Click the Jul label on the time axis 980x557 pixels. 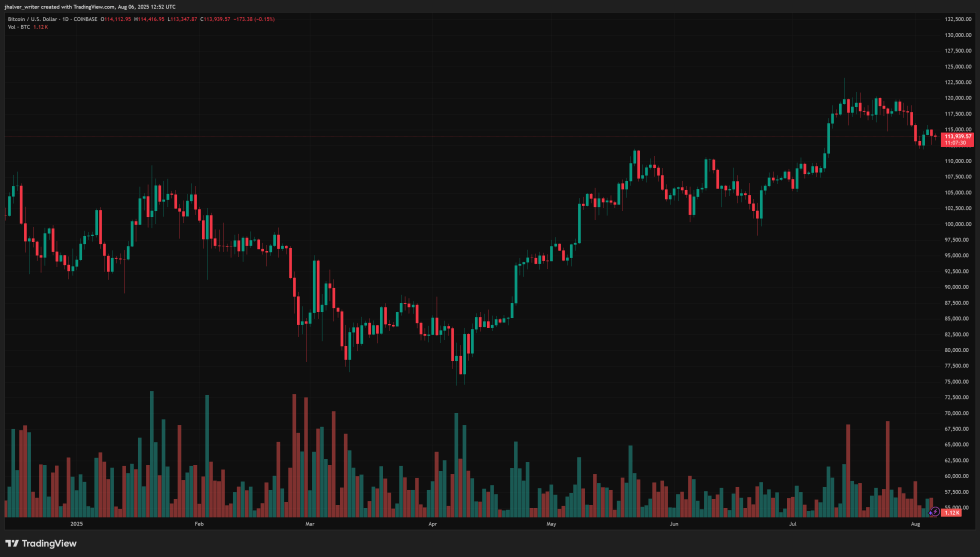click(x=793, y=523)
